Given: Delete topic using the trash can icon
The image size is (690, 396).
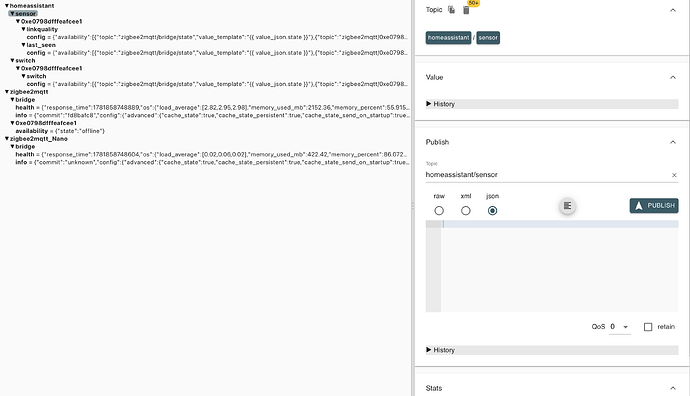Looking at the screenshot, I should coord(466,10).
